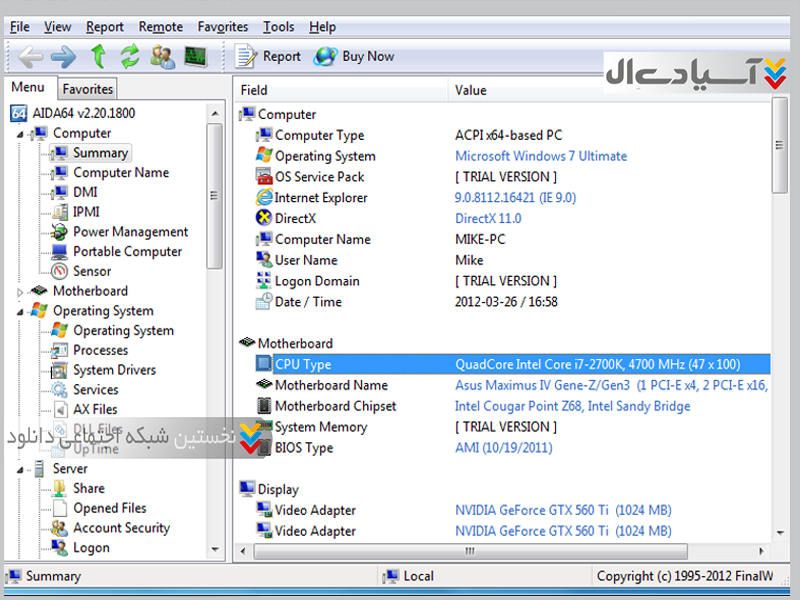Select System Drivers in the tree
Viewport: 800px width, 600px height.
[x=114, y=370]
